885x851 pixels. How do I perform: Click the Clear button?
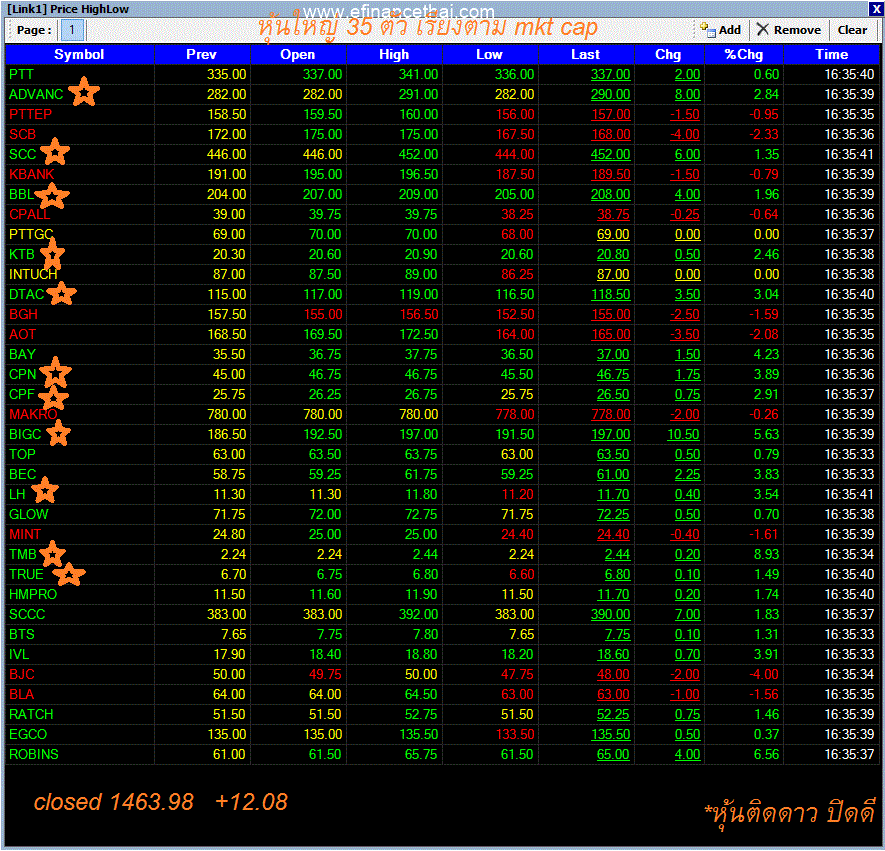coord(852,30)
